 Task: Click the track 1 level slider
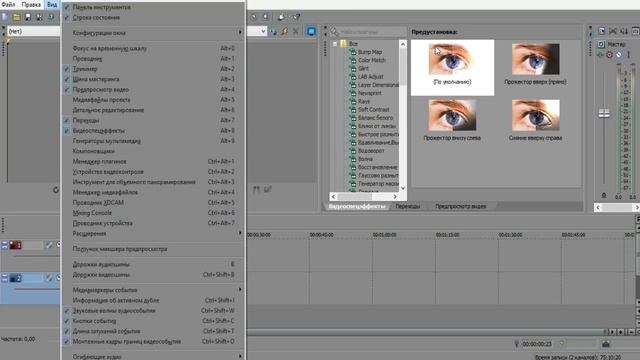(37, 256)
